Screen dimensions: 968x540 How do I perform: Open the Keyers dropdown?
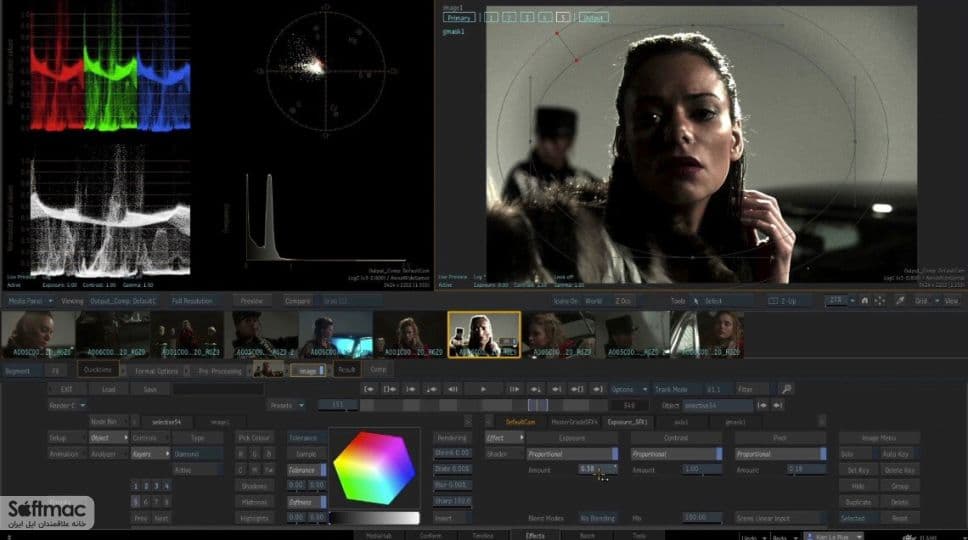coord(150,454)
